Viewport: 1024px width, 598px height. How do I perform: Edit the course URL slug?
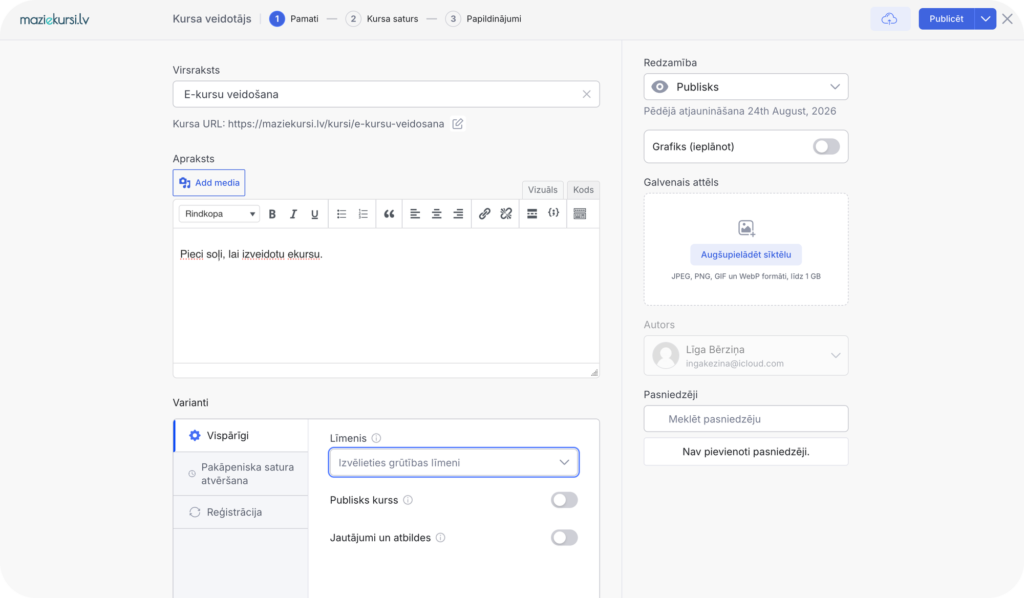[x=458, y=124]
